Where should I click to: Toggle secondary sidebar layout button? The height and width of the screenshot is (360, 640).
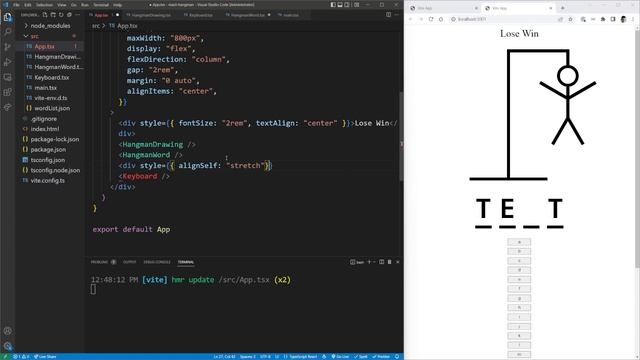(347, 5)
